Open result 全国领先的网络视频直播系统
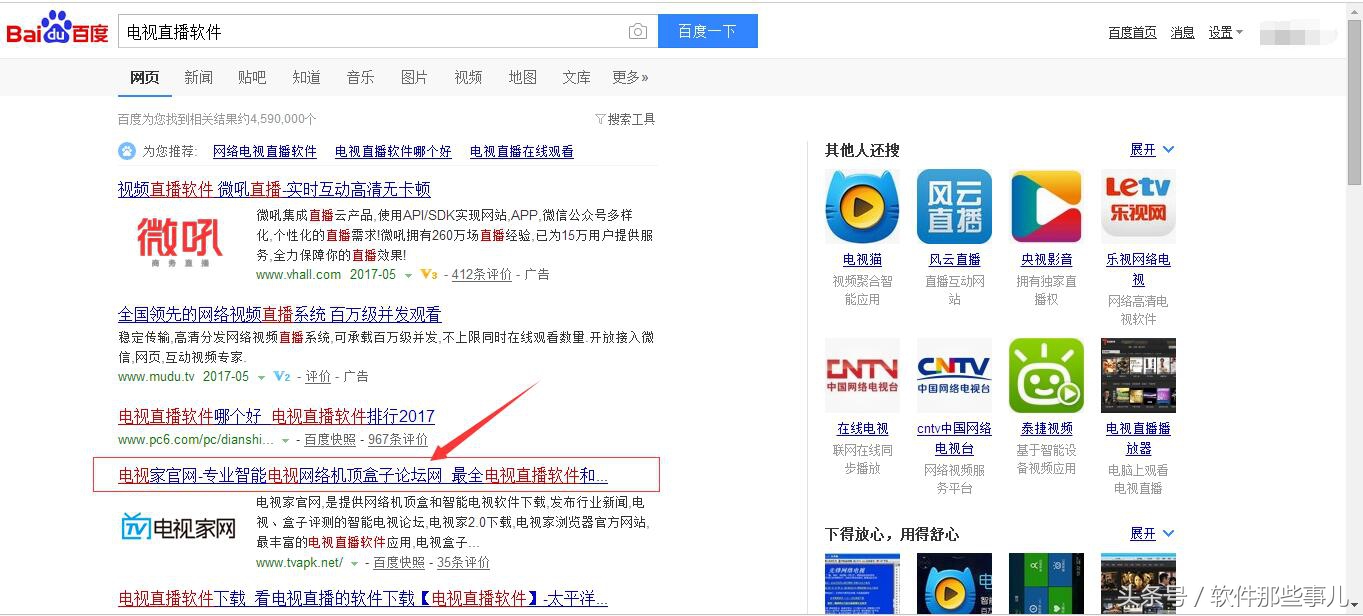 (279, 314)
